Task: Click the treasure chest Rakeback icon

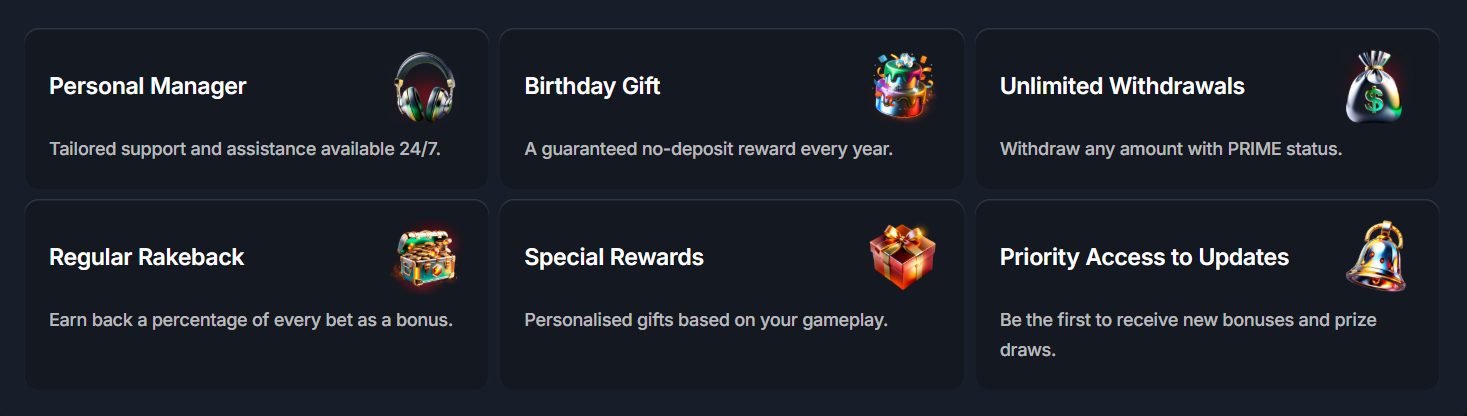Action: (x=424, y=259)
